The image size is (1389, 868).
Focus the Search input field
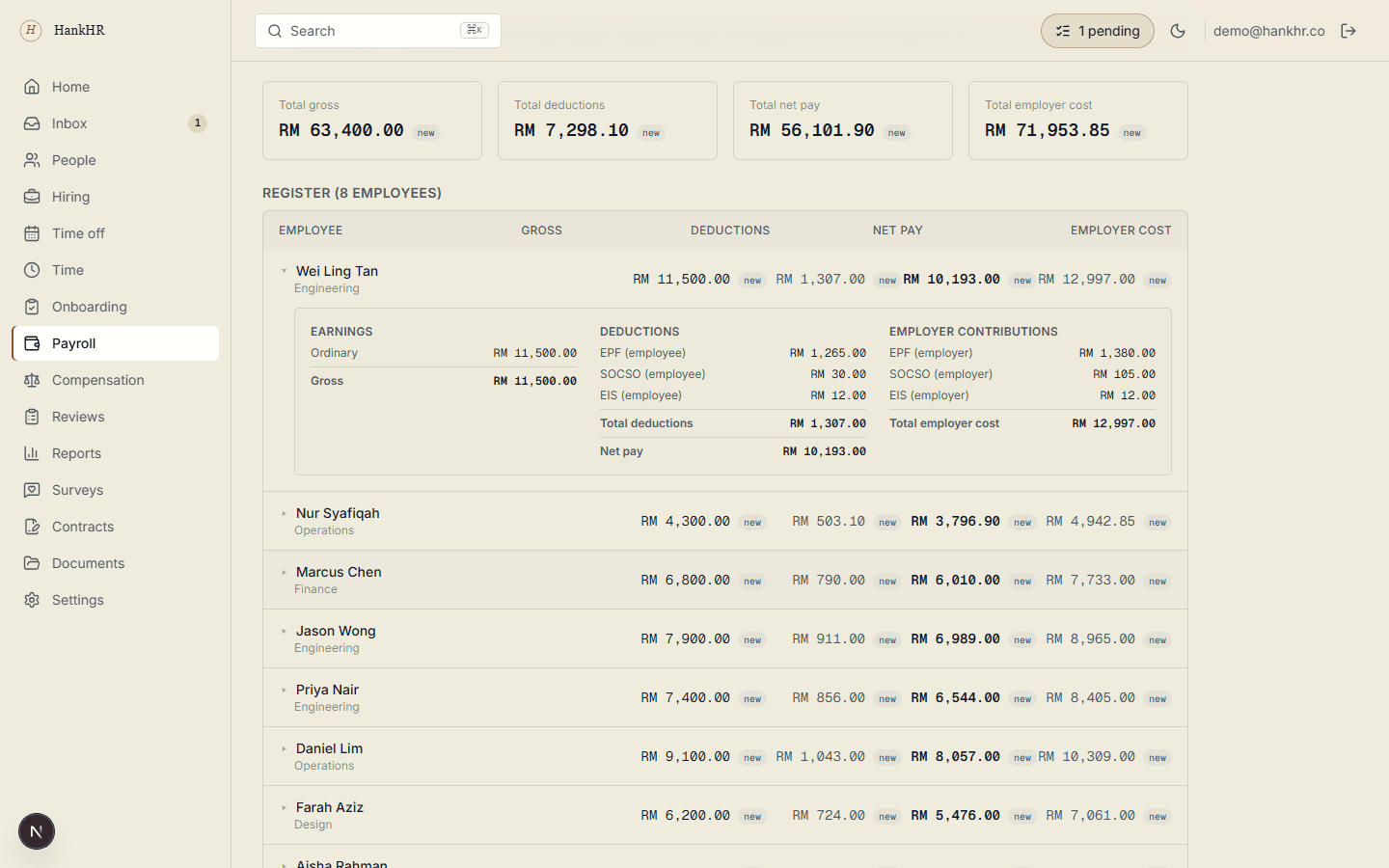click(378, 31)
